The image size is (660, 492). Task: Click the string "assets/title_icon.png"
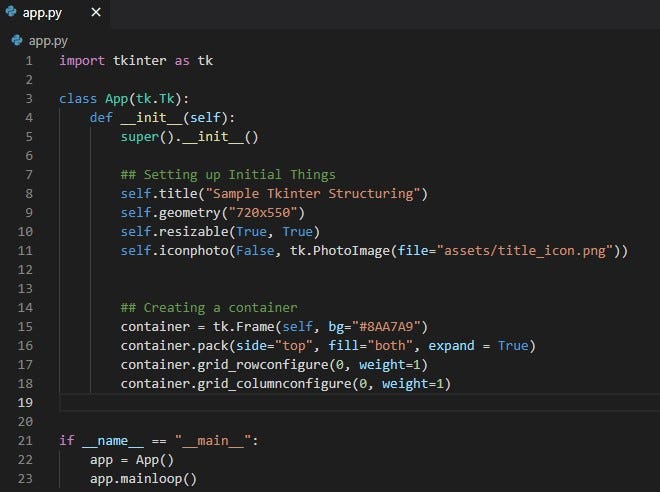525,251
